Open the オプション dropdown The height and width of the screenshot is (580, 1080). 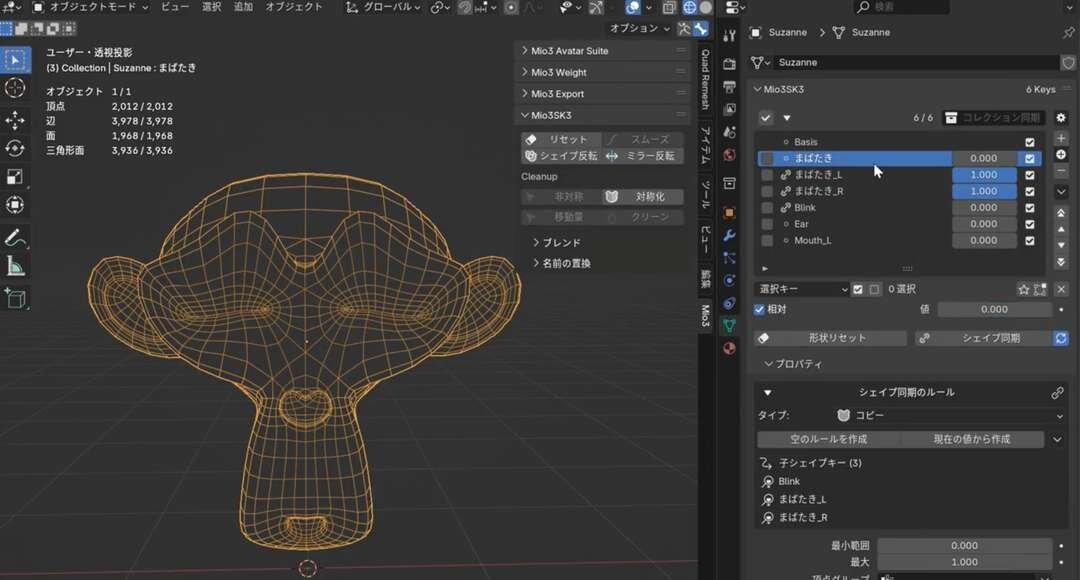coord(639,28)
